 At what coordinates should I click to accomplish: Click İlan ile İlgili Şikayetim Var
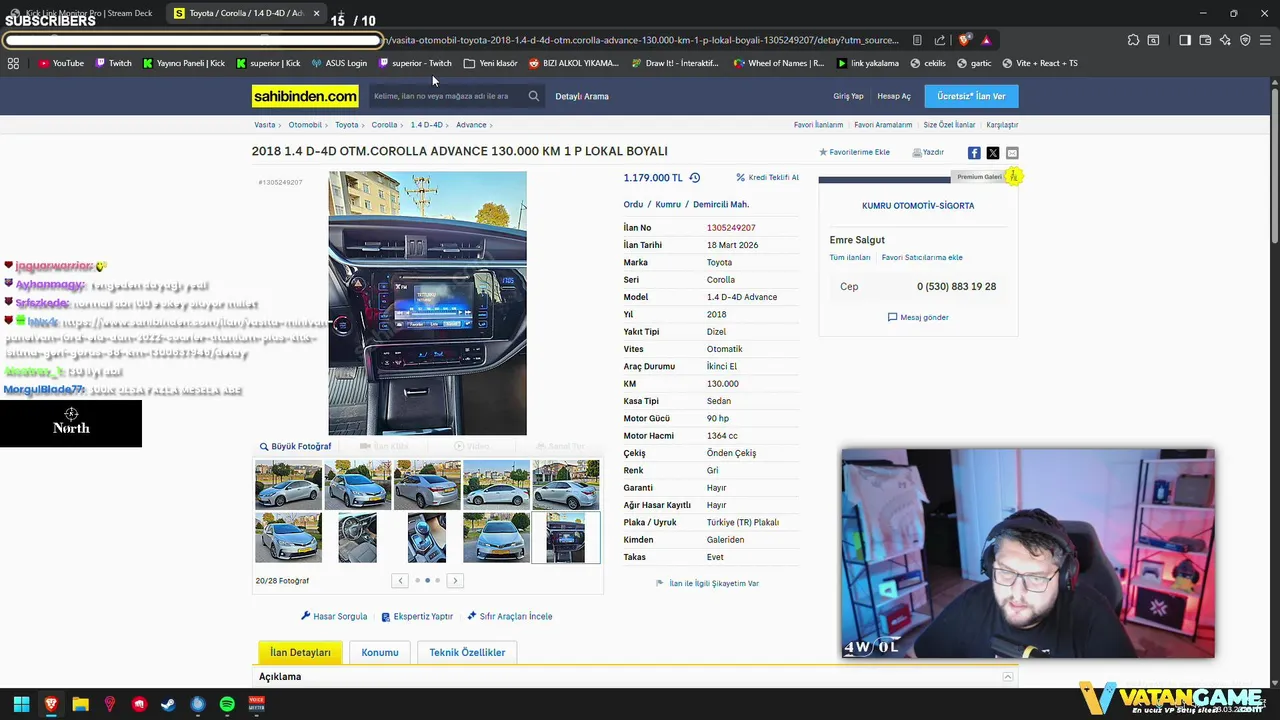(707, 583)
